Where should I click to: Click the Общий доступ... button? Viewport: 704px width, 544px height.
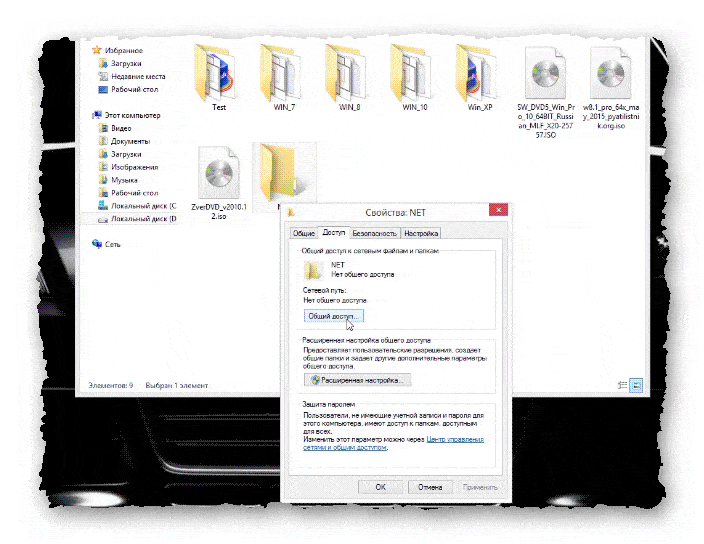pyautogui.click(x=334, y=316)
